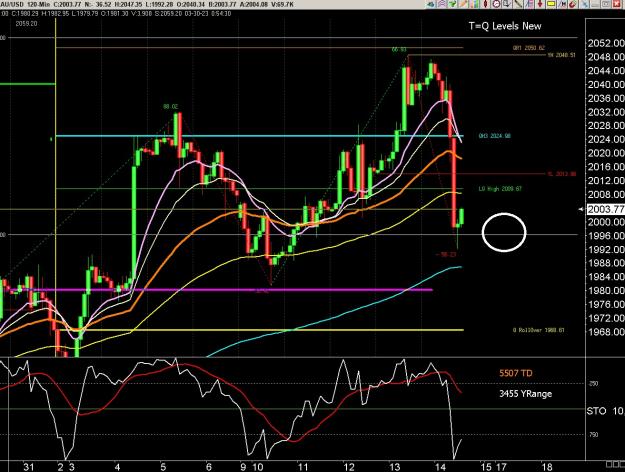Viewport: 625px width, 472px height.
Task: Click the box with downward arrow icon
Action: (507, 4)
